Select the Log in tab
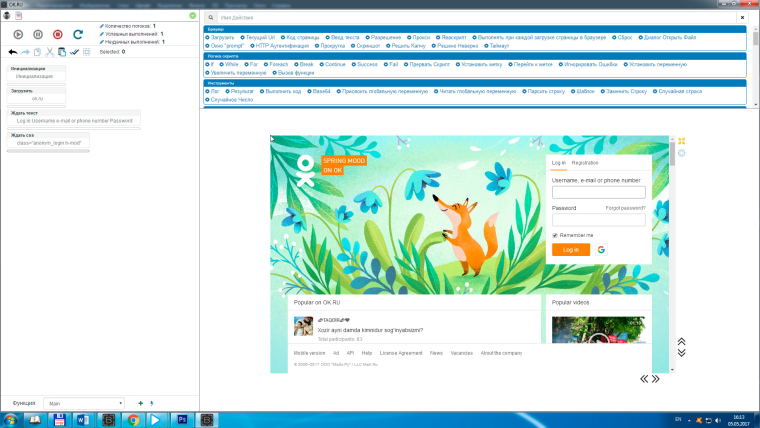 558,162
